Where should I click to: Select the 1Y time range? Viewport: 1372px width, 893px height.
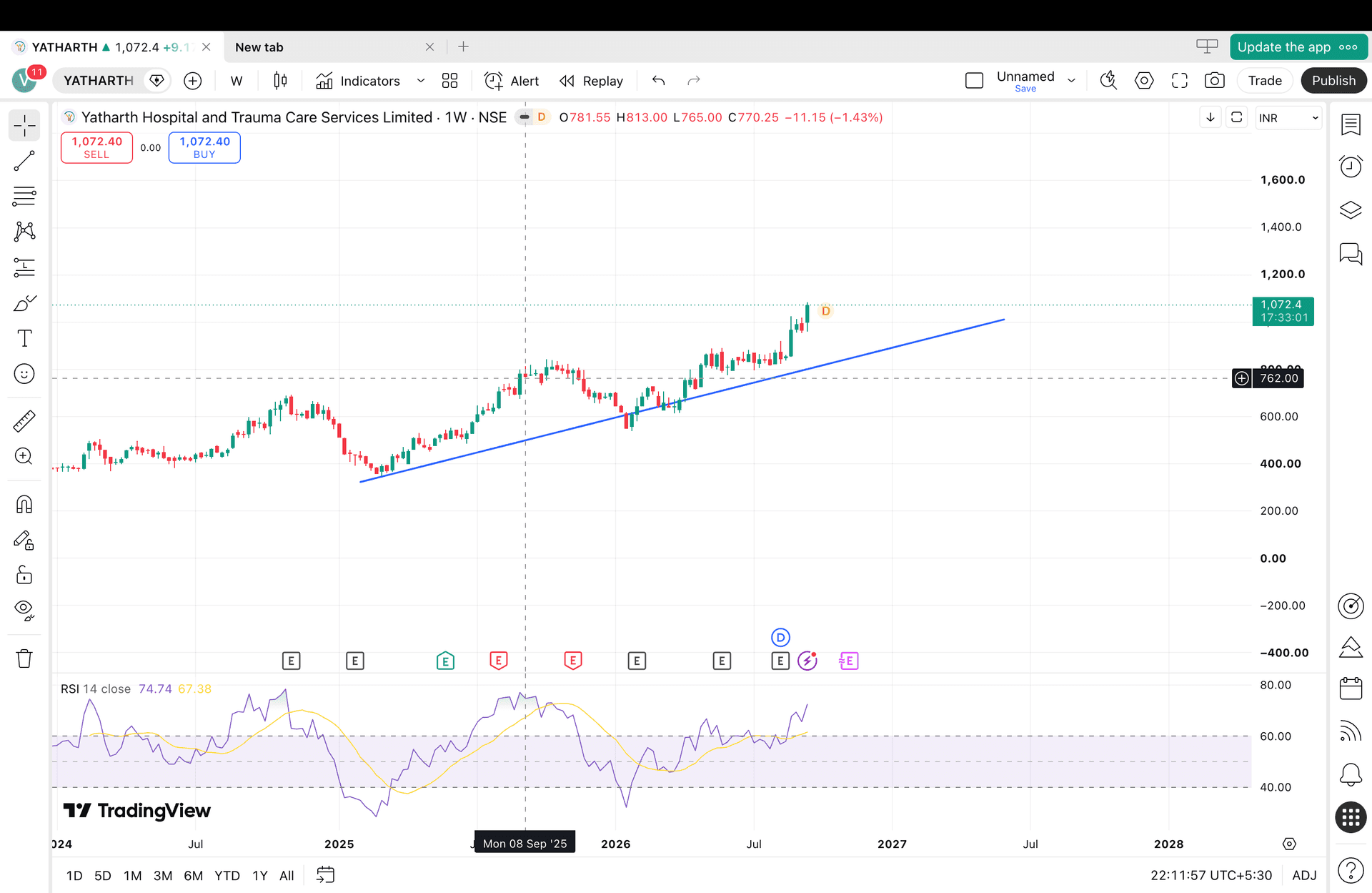coord(259,875)
